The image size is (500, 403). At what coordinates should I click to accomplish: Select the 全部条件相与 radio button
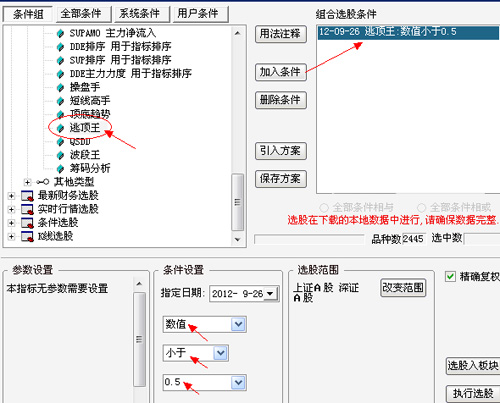[x=324, y=208]
